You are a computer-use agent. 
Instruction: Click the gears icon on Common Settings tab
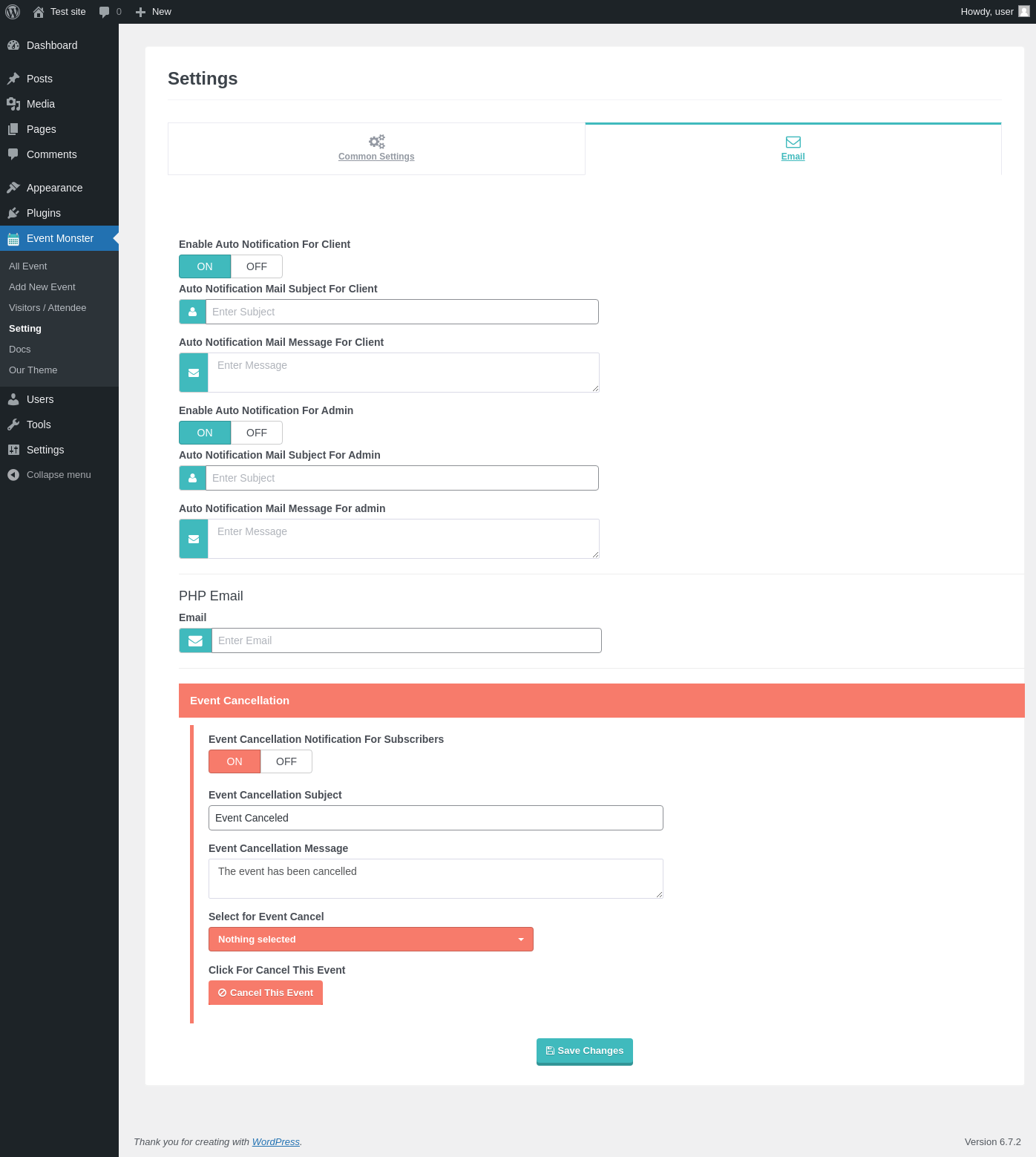point(377,141)
